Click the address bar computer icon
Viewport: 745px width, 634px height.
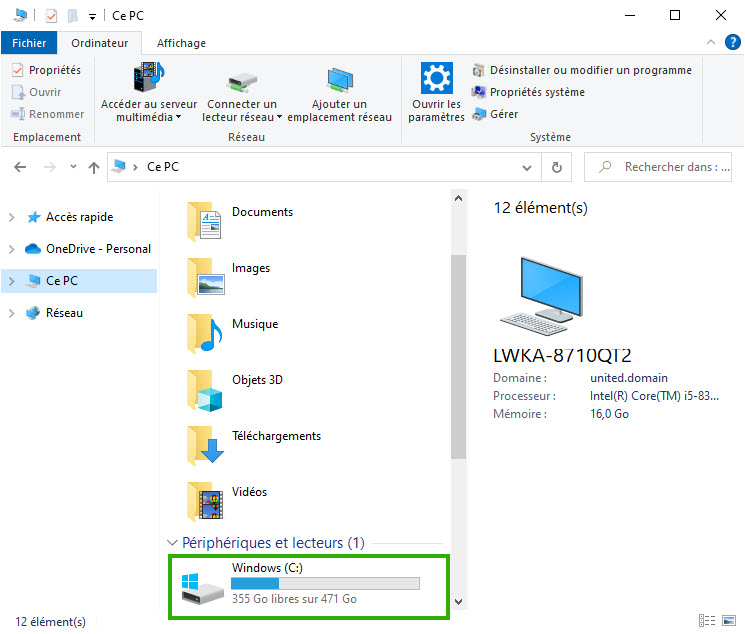pyautogui.click(x=119, y=166)
